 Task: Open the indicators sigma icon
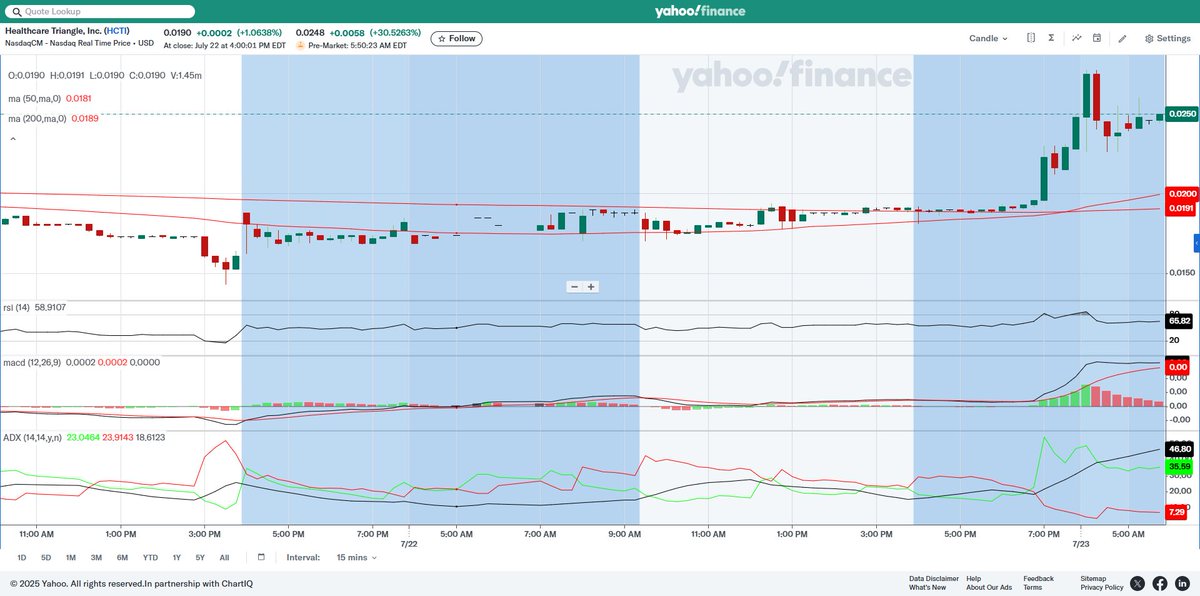[1051, 38]
